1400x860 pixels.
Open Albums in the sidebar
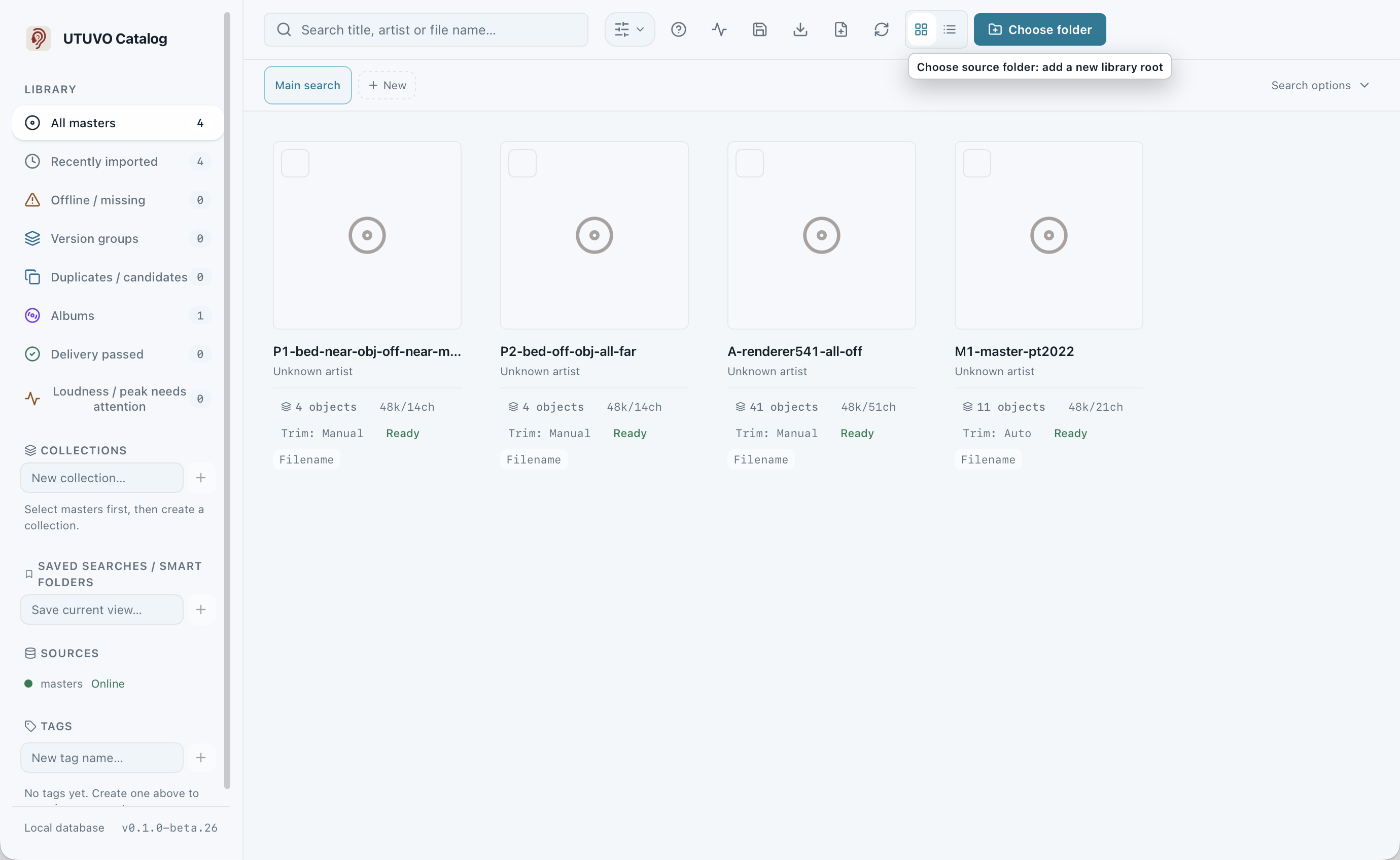[118, 316]
